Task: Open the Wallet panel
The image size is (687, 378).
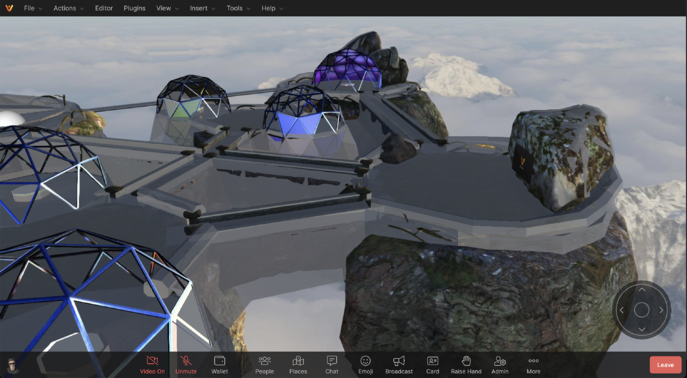Action: 220,365
